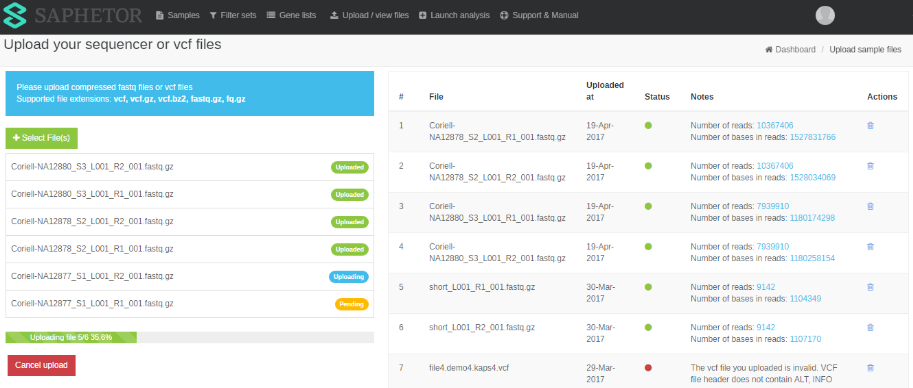Go to Dashboard breadcrumb link
913x388 pixels.
tap(790, 50)
